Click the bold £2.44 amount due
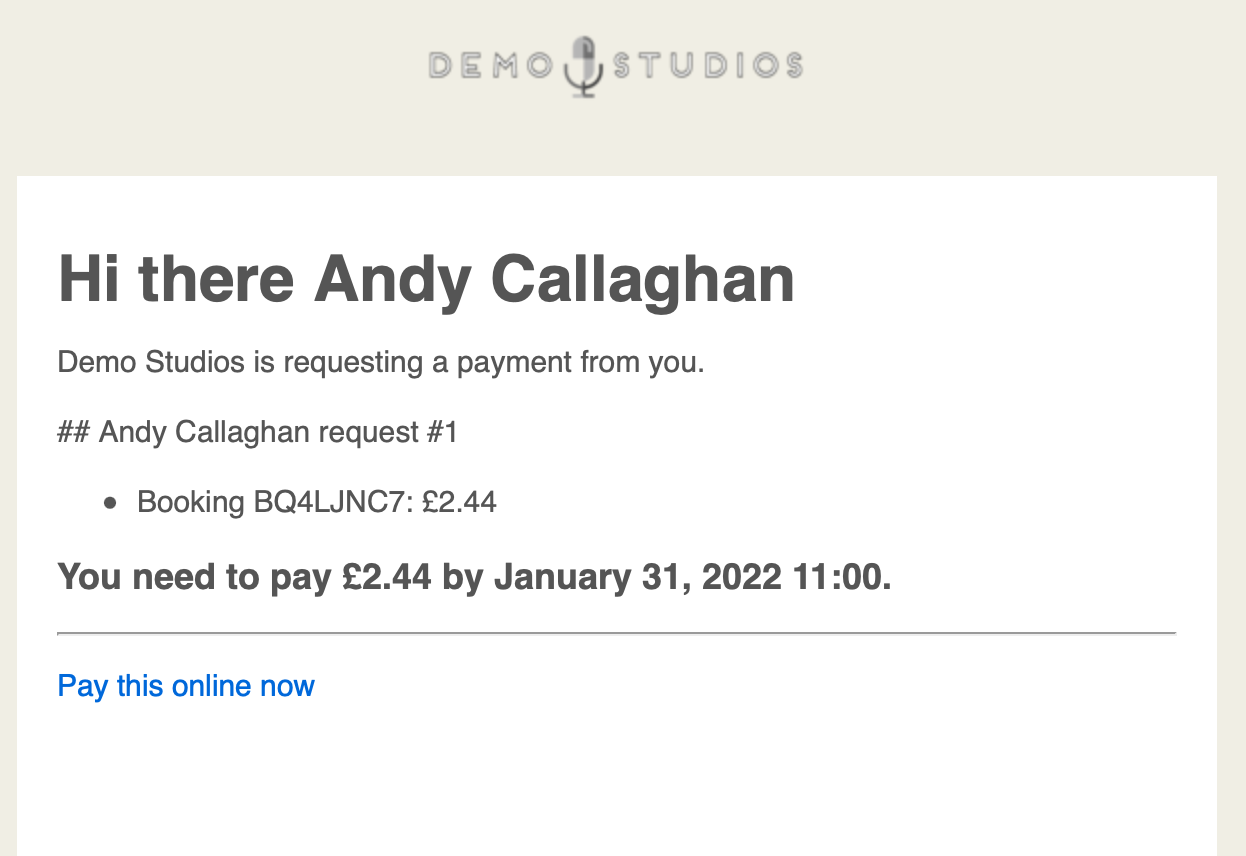1246x856 pixels. [387, 577]
